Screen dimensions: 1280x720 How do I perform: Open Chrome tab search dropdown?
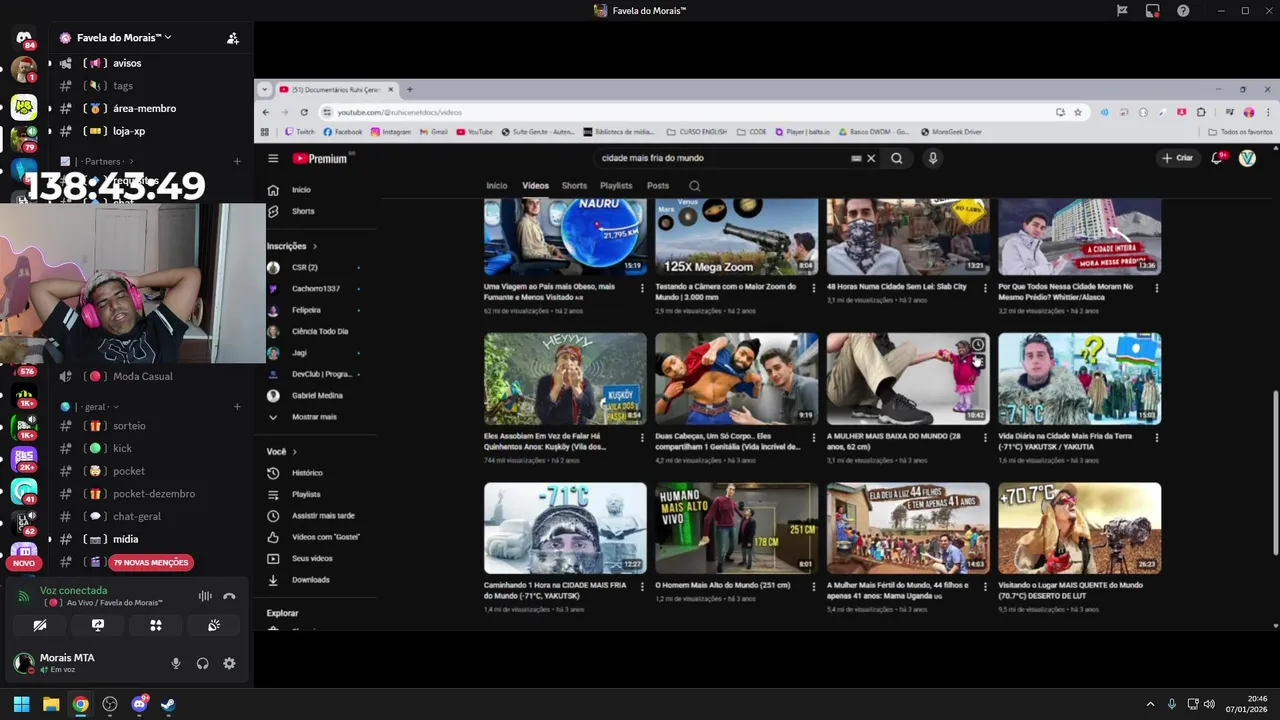click(x=264, y=89)
